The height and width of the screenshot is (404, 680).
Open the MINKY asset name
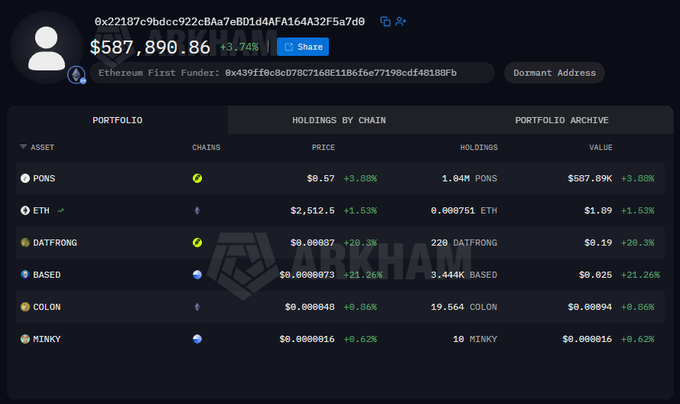[47, 339]
